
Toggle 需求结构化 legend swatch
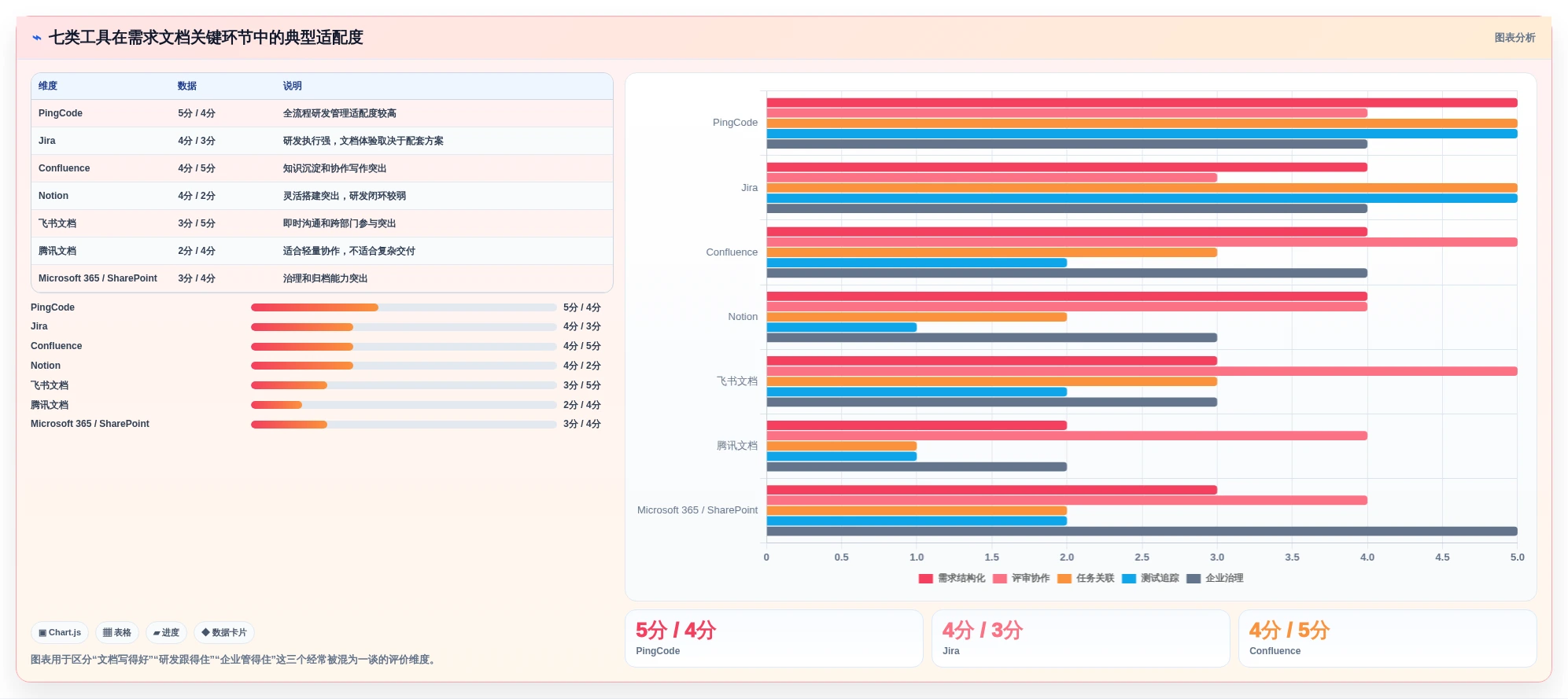point(925,579)
